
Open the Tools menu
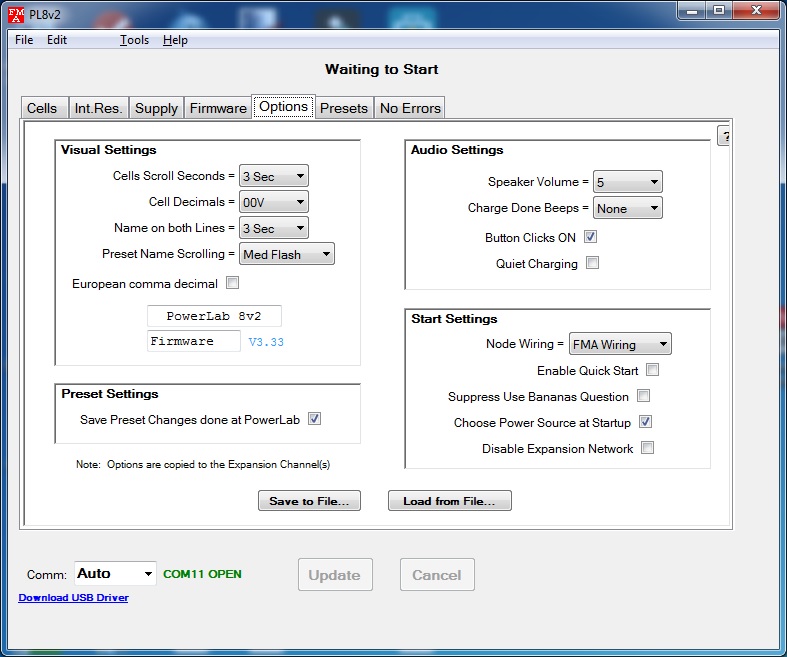(x=134, y=40)
